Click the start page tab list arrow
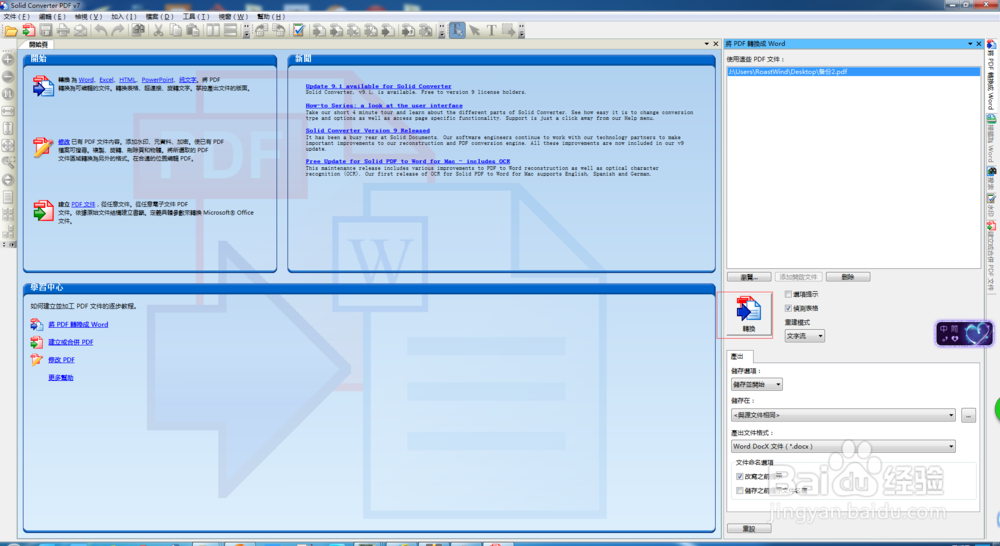The image size is (1000, 546). [x=707, y=44]
